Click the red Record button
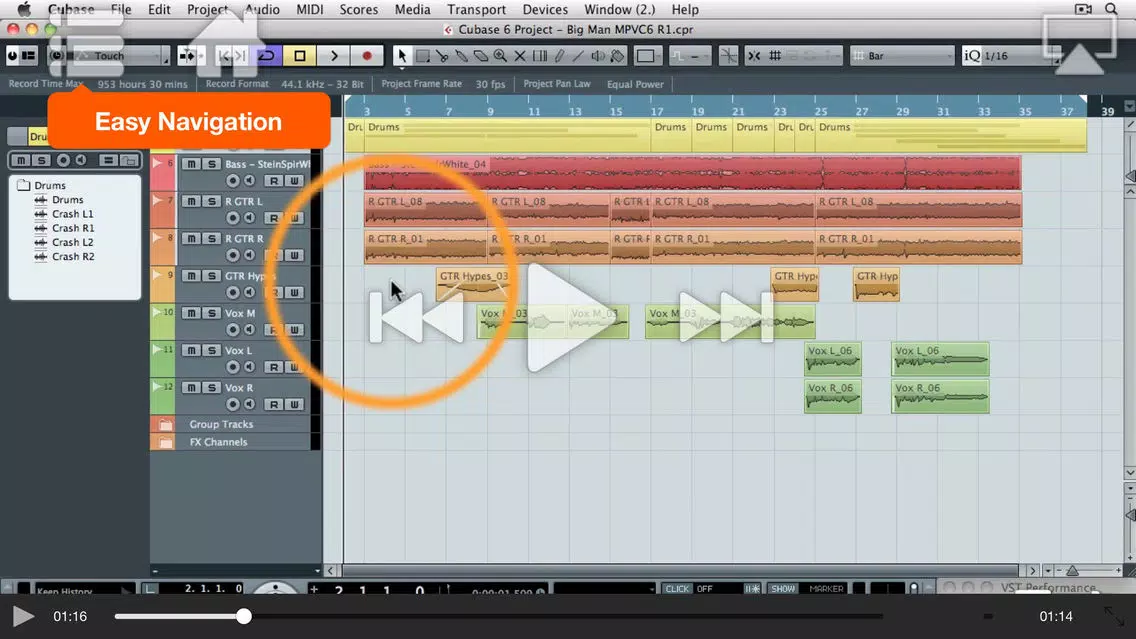1136x639 pixels. pos(367,56)
